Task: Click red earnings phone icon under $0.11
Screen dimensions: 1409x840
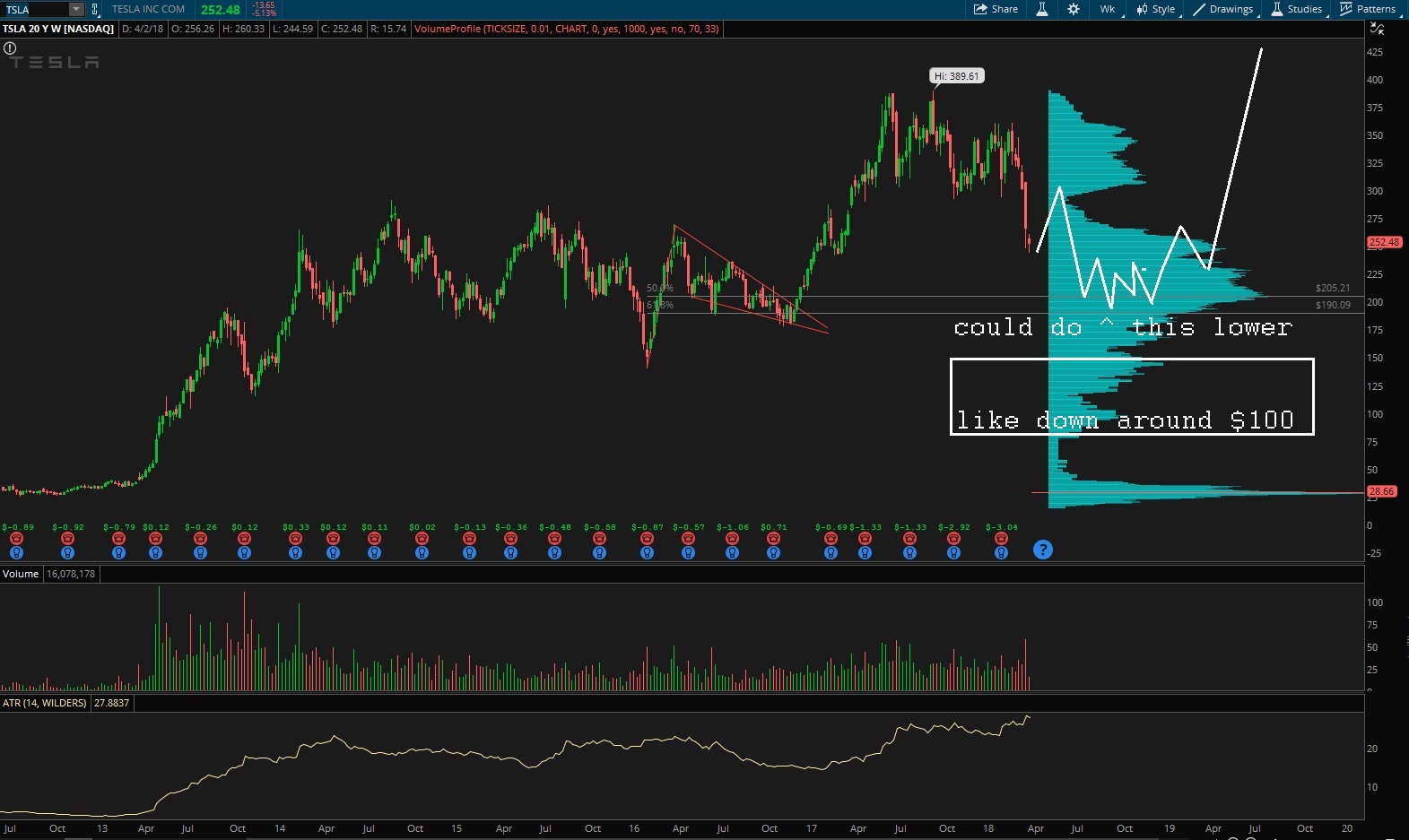Action: coord(374,539)
